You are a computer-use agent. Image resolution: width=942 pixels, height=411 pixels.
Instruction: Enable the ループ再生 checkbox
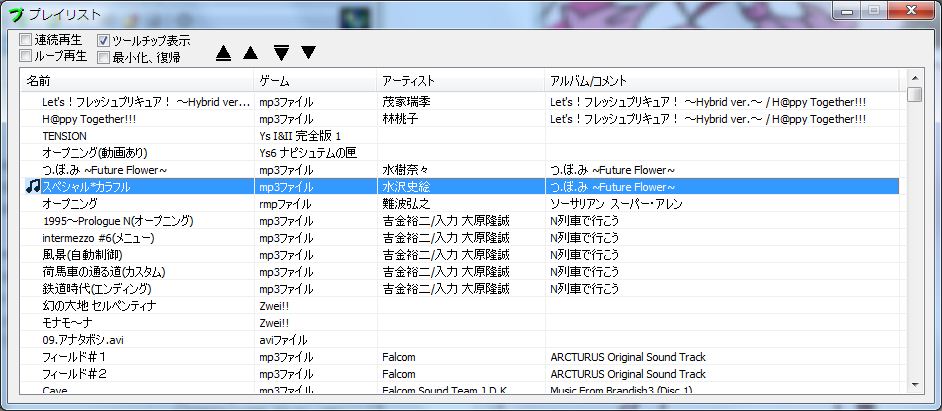click(x=26, y=56)
